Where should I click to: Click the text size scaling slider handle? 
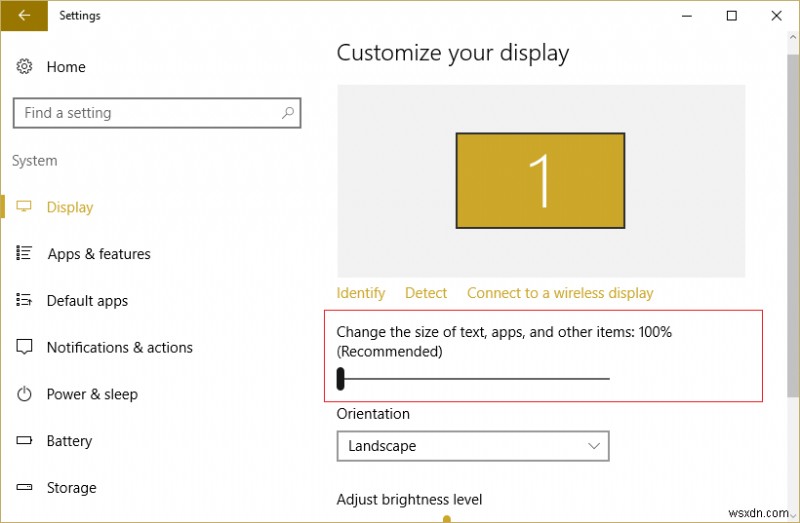click(x=341, y=378)
